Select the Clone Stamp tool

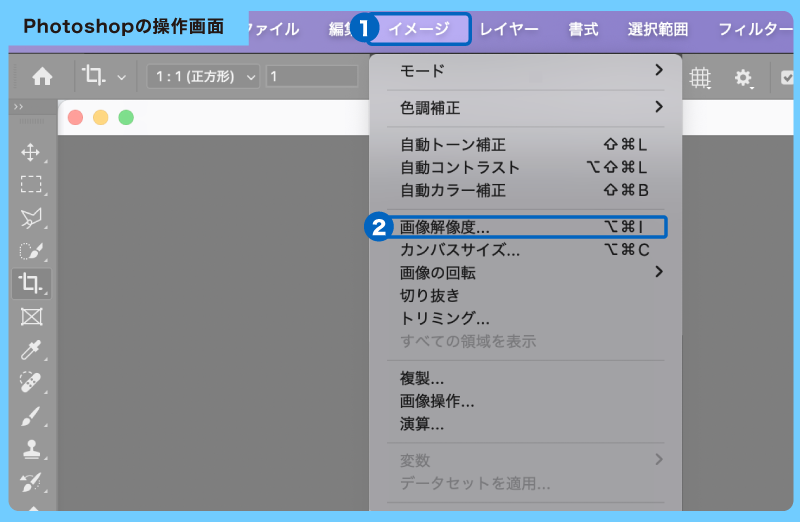coord(31,449)
